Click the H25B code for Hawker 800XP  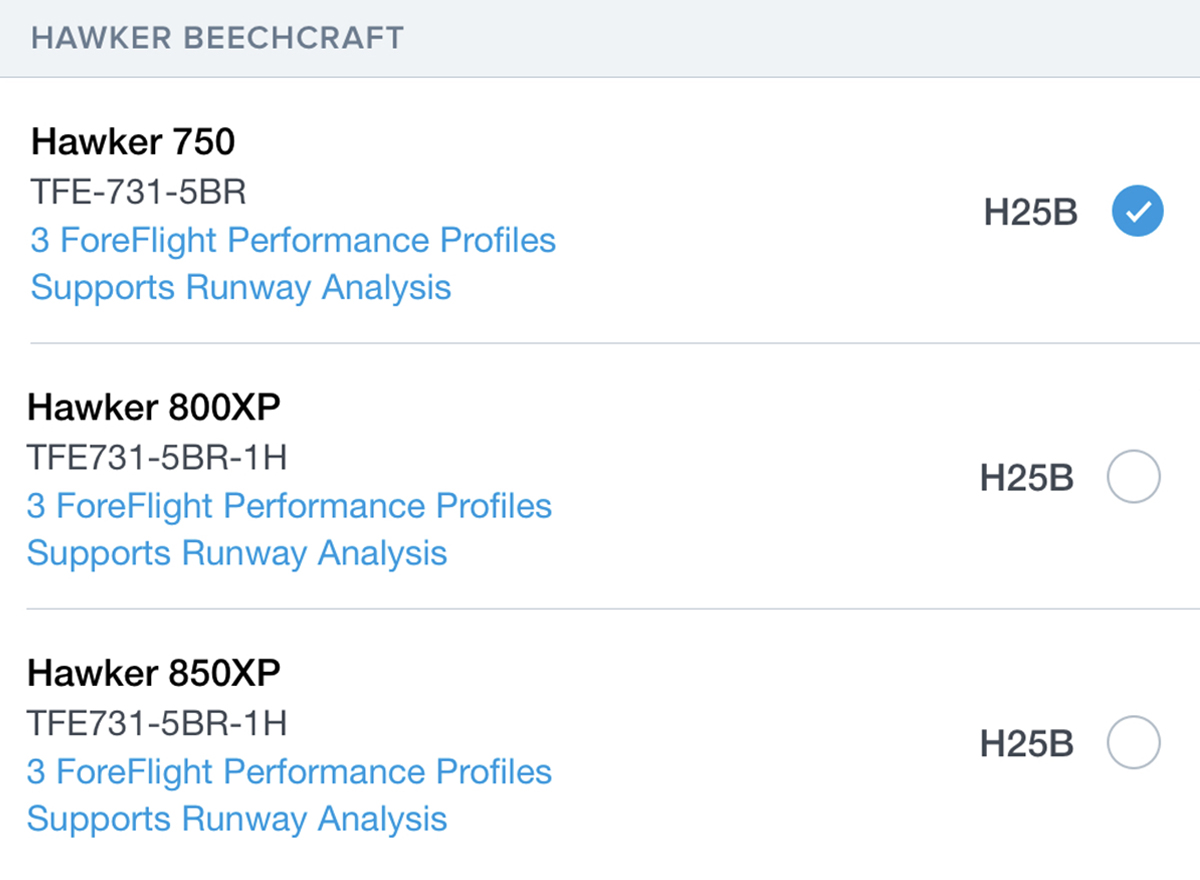pyautogui.click(x=1027, y=478)
